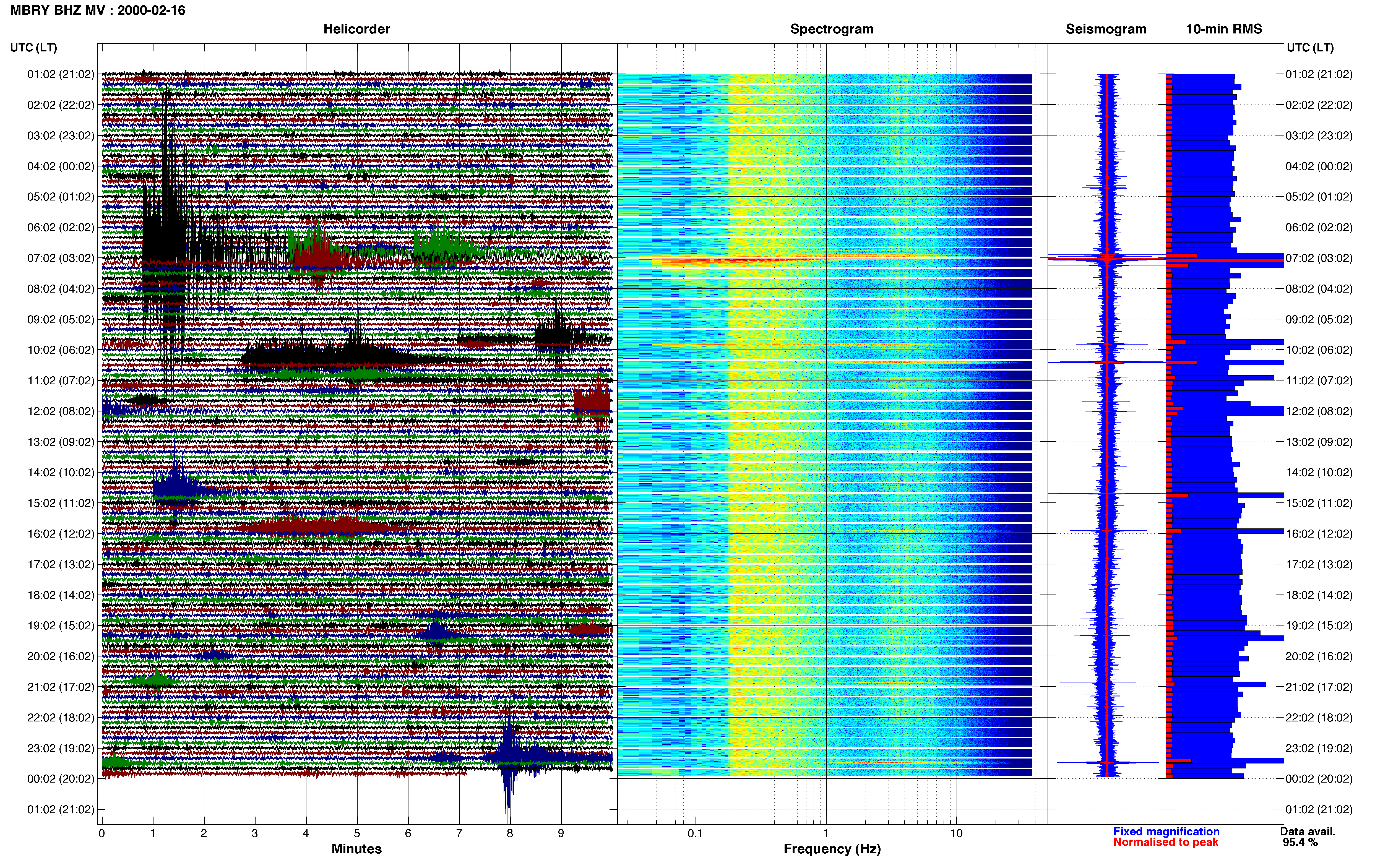Click the blue event burst near 23:02 helicorder
The height and width of the screenshot is (868, 1388).
tap(508, 758)
